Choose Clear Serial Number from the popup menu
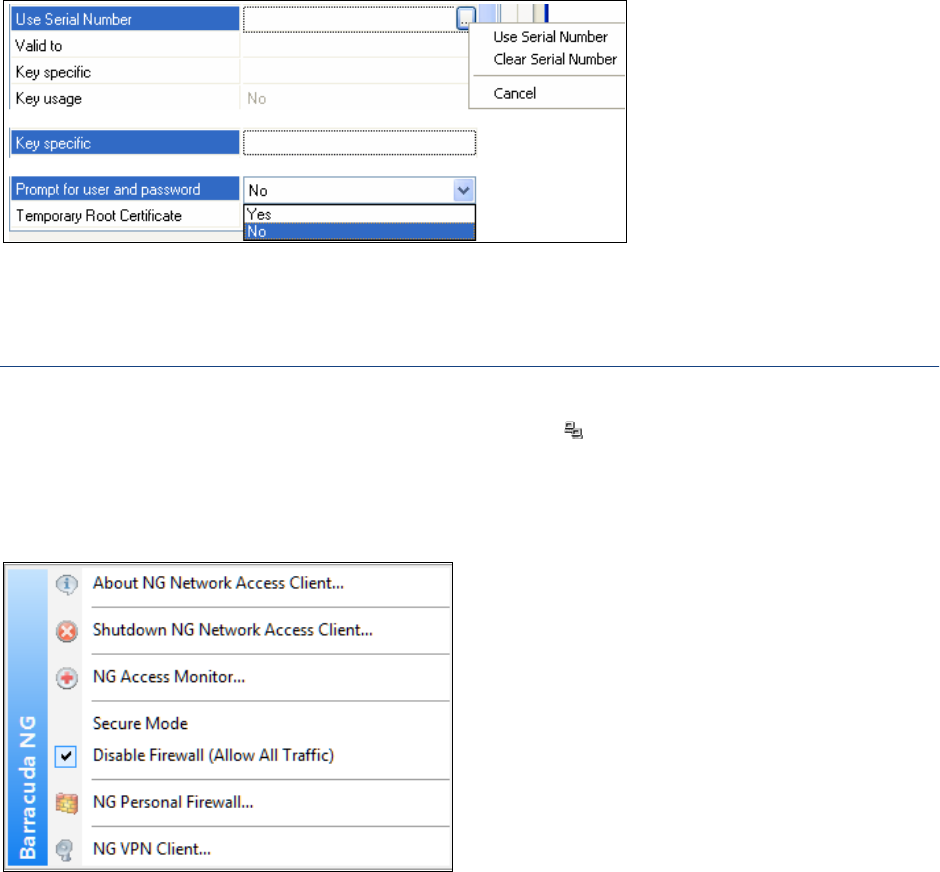 point(555,59)
